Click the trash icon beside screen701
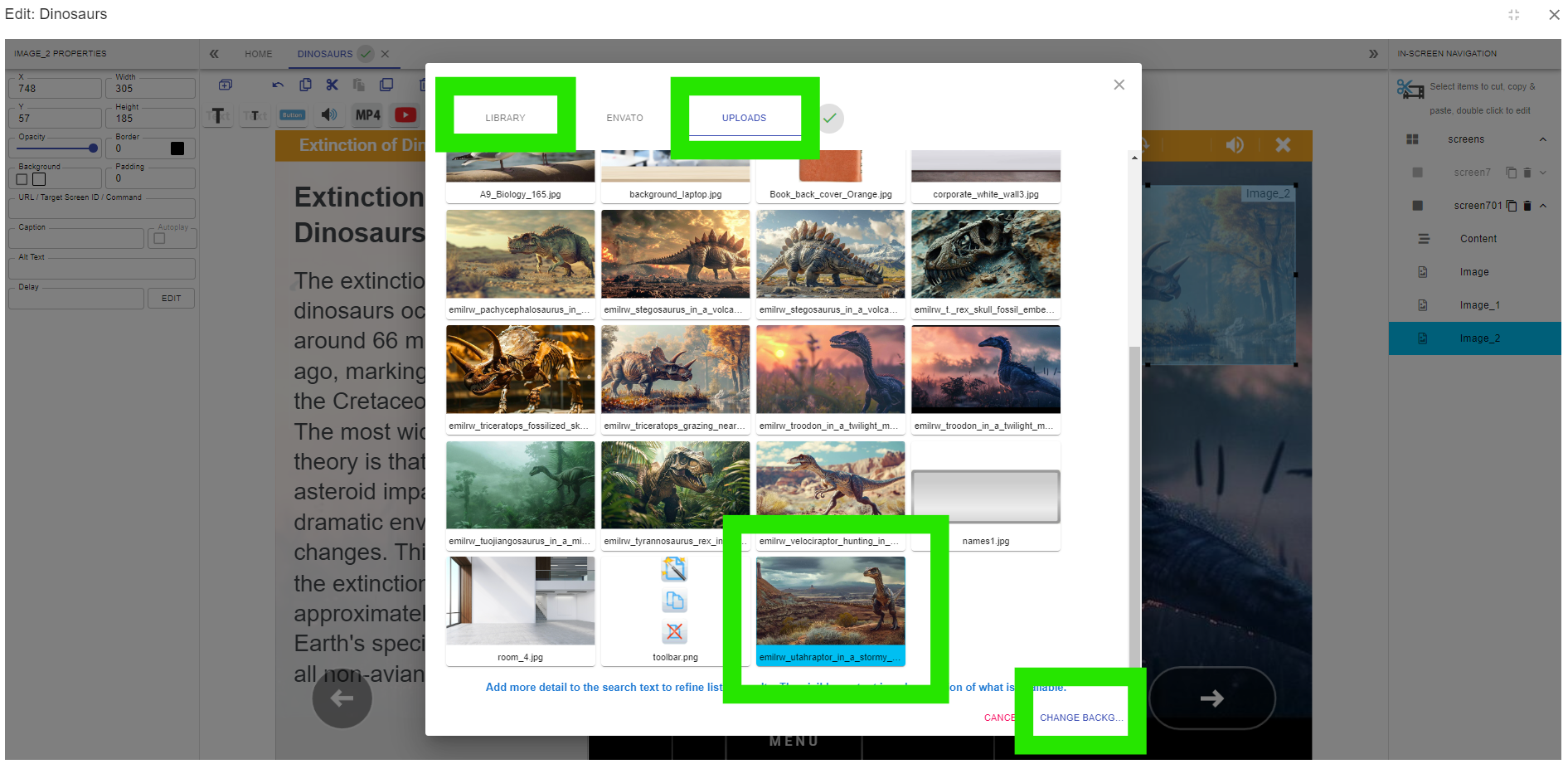Screen dimensions: 1568x764 click(1527, 206)
